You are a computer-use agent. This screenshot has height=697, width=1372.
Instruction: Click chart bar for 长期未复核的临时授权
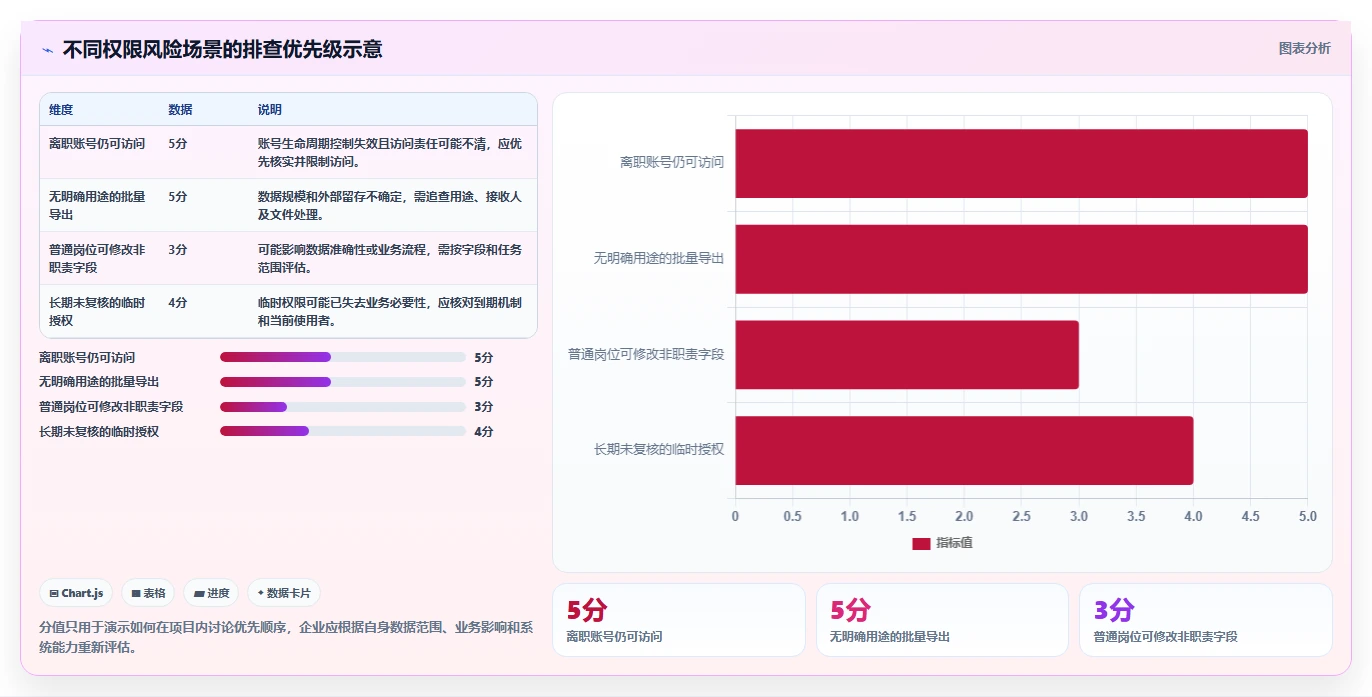click(x=964, y=450)
